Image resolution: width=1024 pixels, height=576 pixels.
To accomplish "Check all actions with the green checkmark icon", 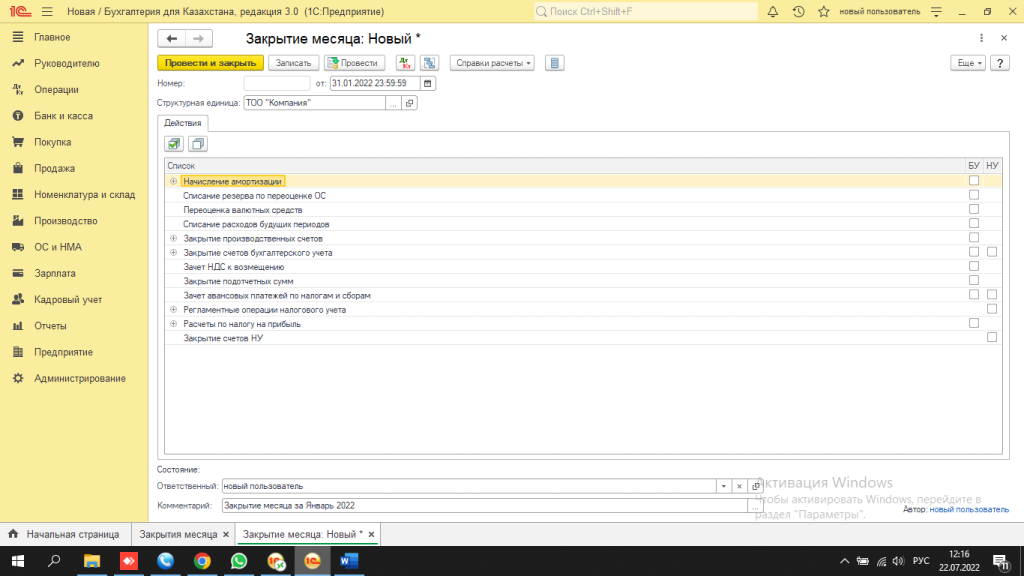I will click(175, 144).
